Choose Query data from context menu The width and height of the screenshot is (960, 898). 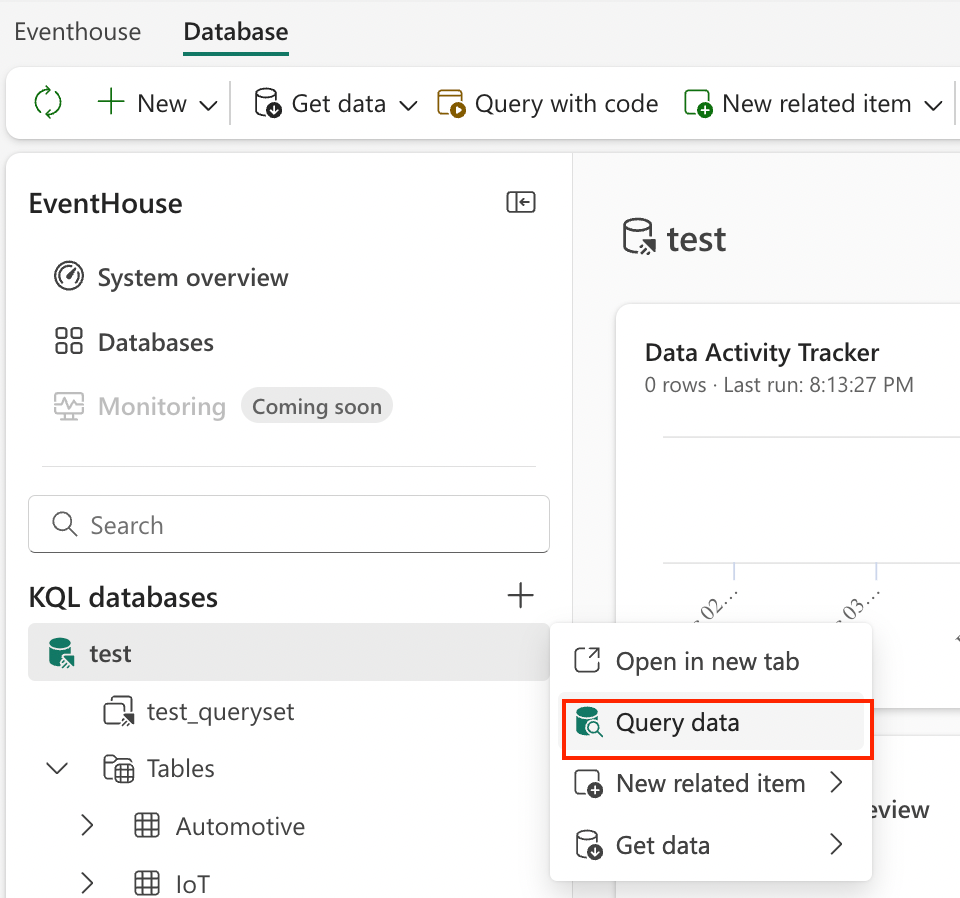click(713, 722)
